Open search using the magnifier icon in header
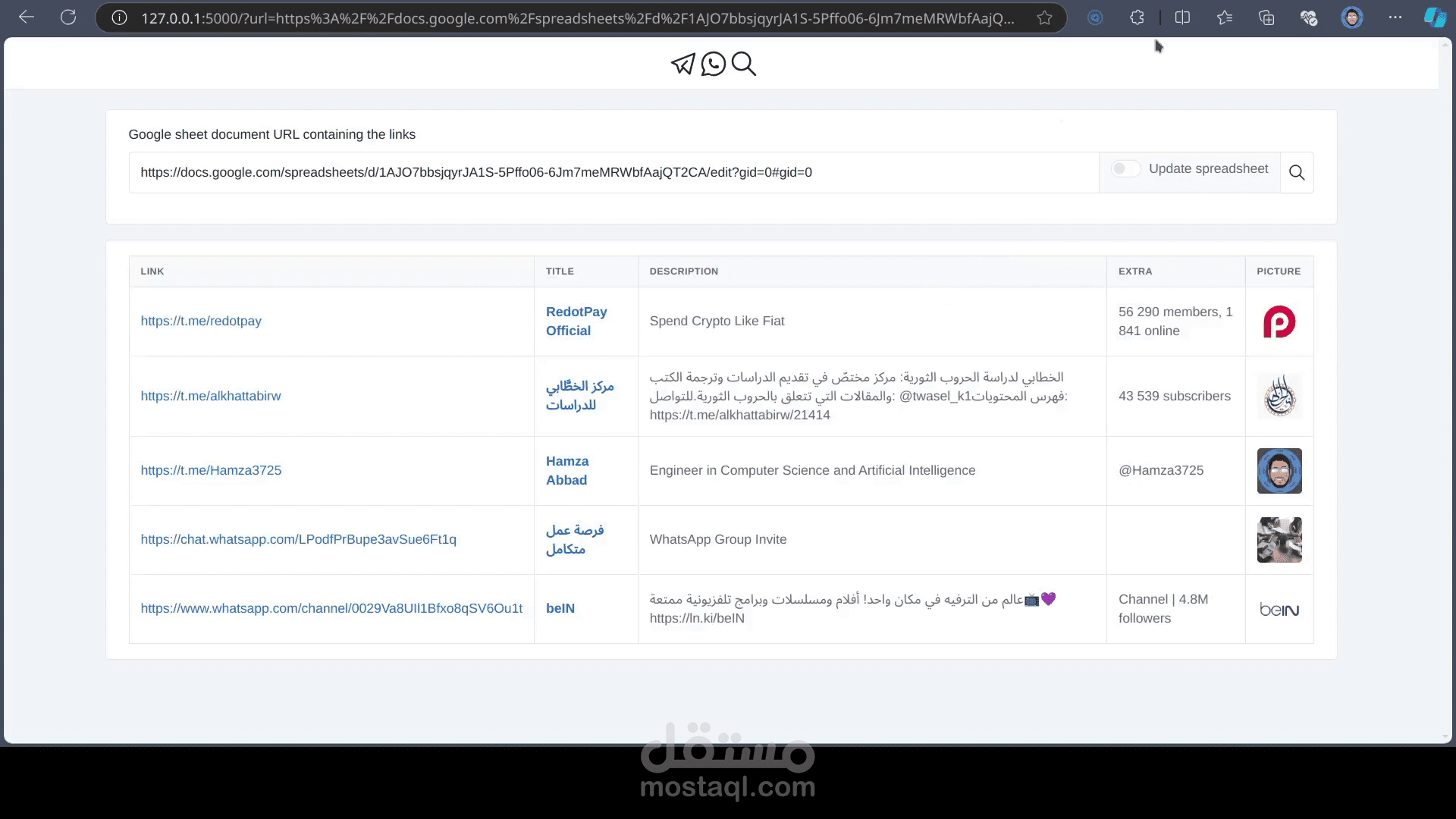 tap(743, 64)
